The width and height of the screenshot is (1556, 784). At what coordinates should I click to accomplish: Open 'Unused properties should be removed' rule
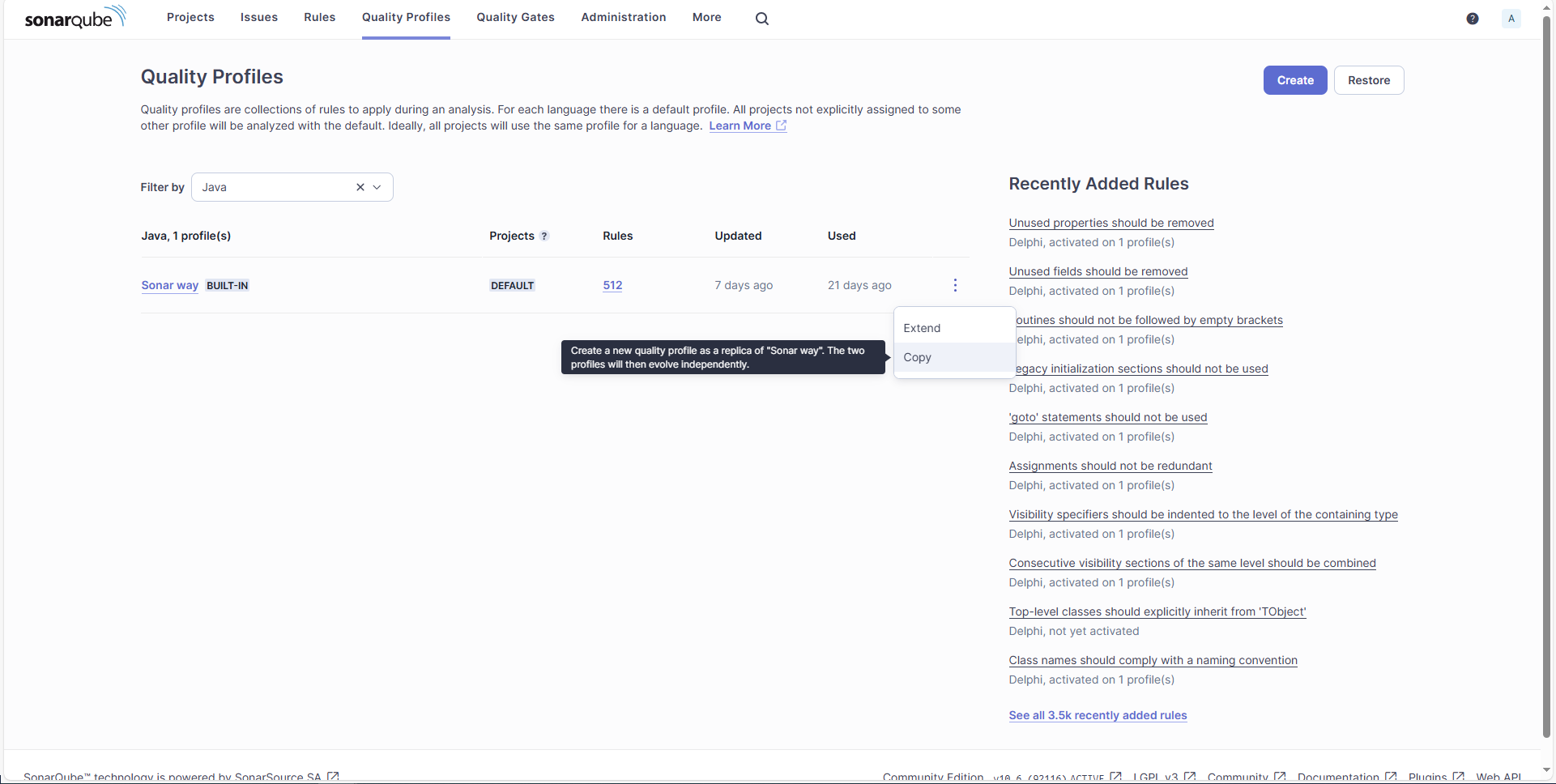[x=1111, y=223]
